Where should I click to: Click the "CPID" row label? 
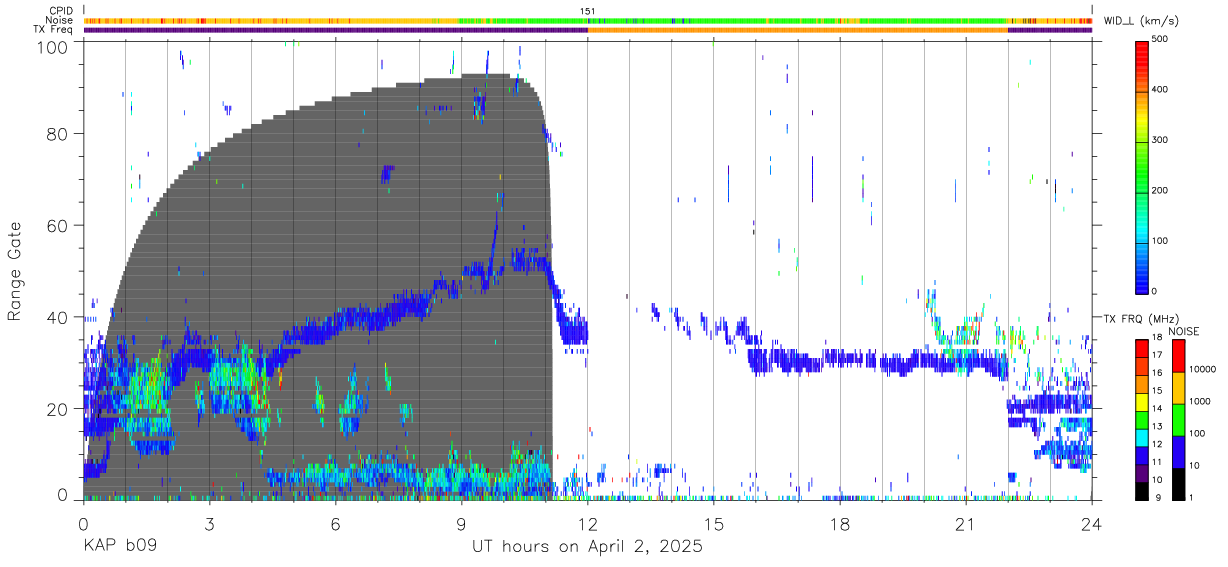(x=62, y=11)
